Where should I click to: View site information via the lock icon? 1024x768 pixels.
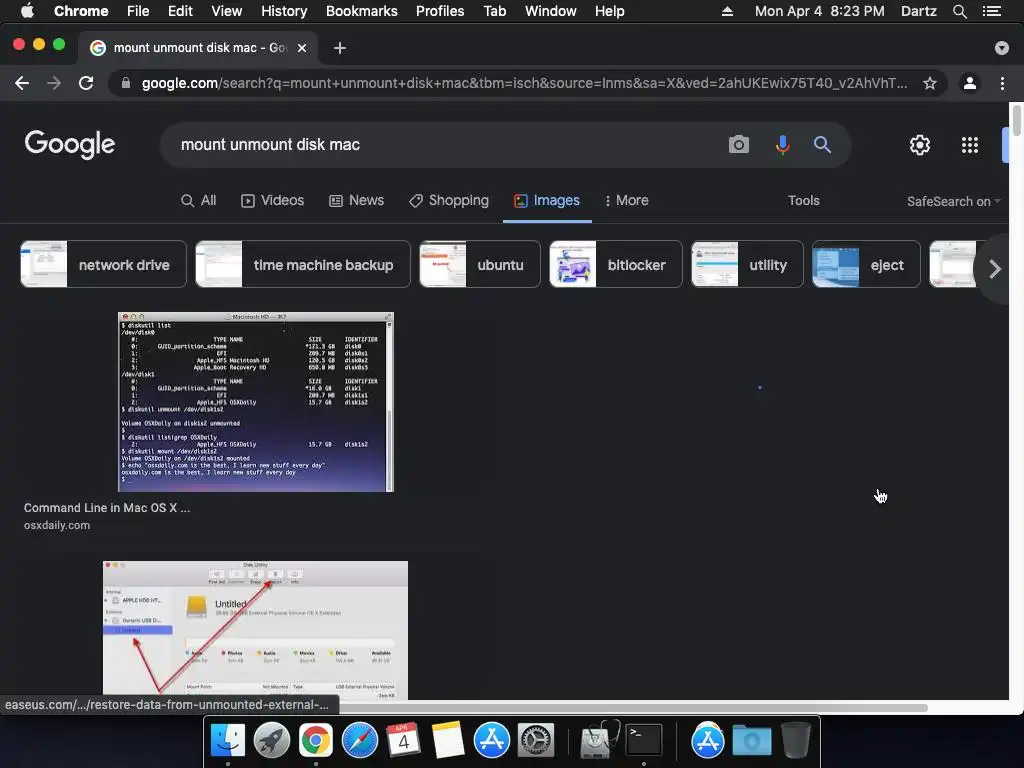(126, 83)
